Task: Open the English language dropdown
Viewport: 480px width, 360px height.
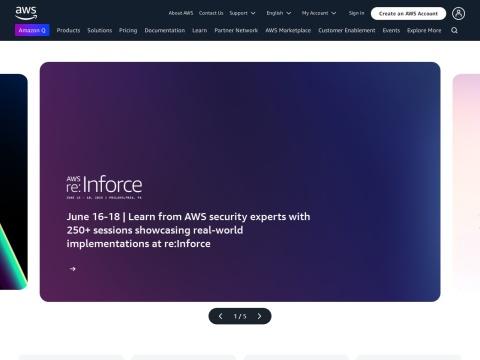Action: point(279,13)
